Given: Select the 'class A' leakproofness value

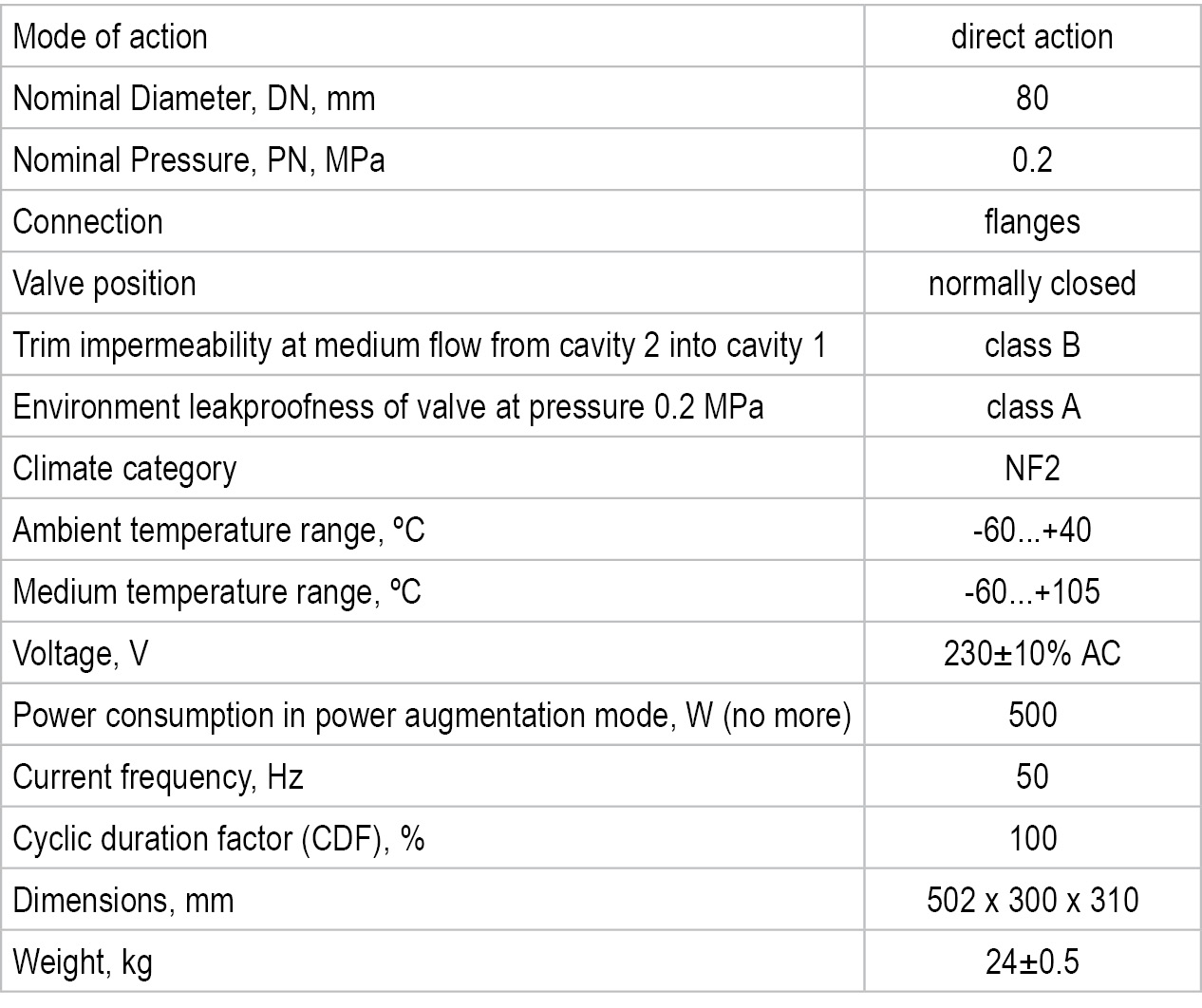Looking at the screenshot, I should [1032, 407].
